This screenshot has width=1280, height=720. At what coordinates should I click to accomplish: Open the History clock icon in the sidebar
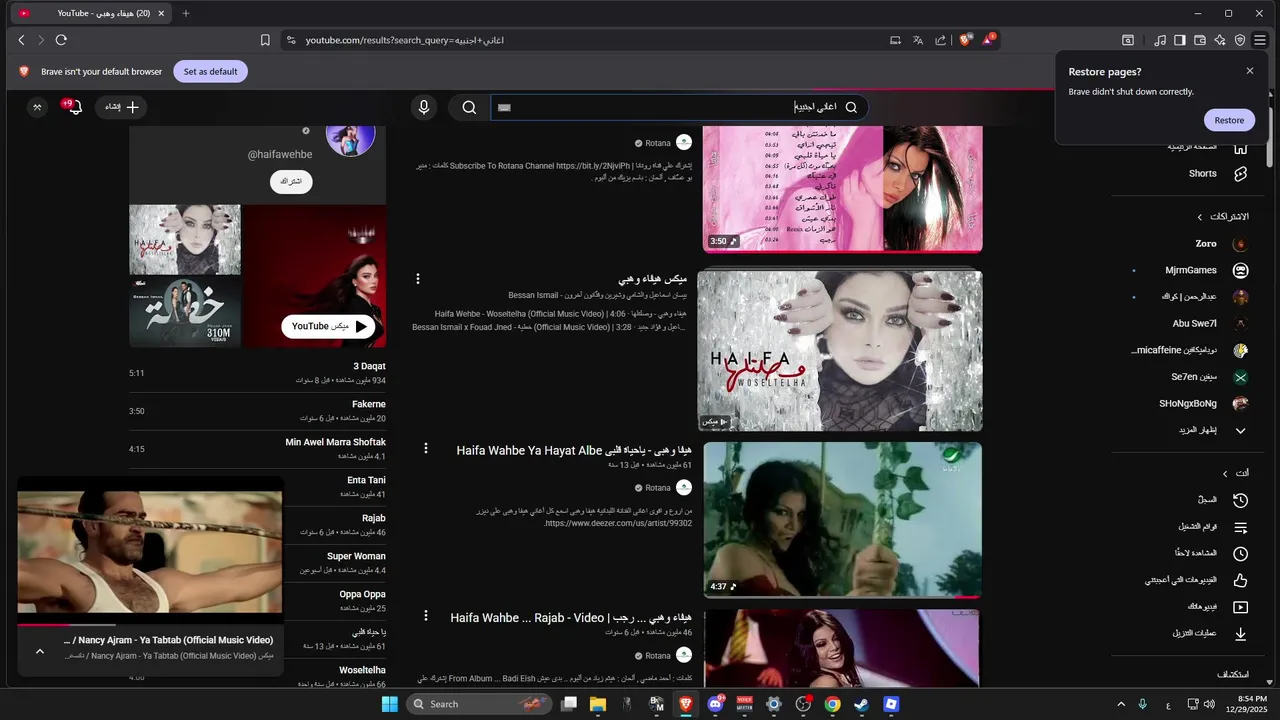click(1240, 500)
